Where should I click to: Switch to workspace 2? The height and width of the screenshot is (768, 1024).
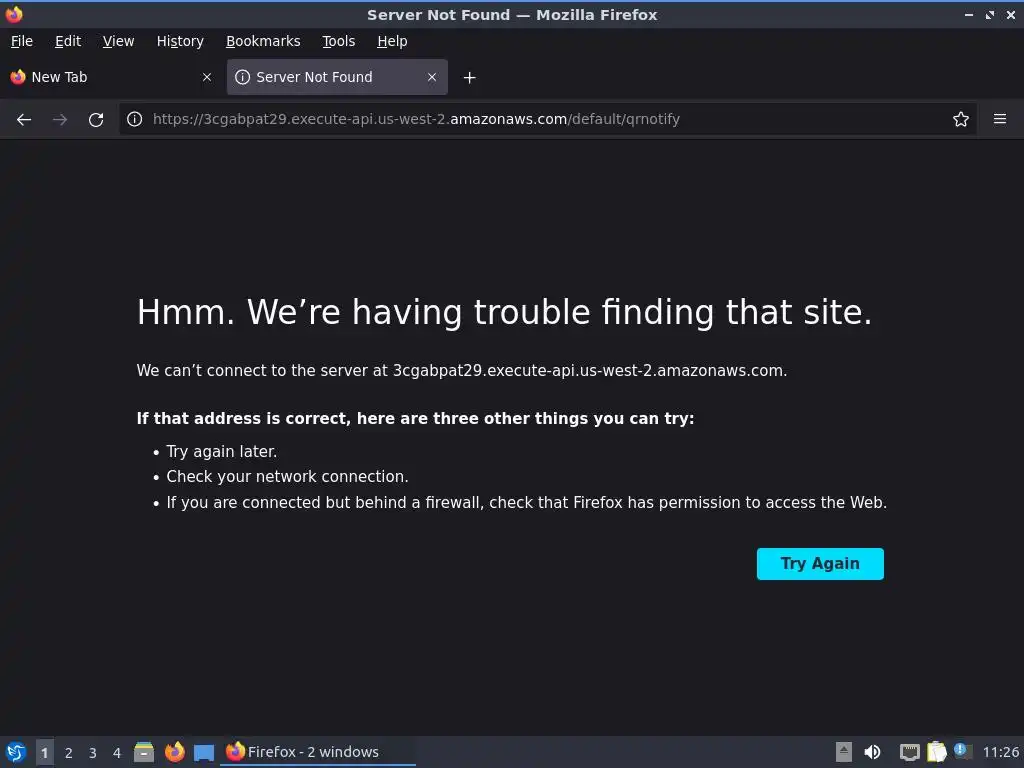(69, 752)
